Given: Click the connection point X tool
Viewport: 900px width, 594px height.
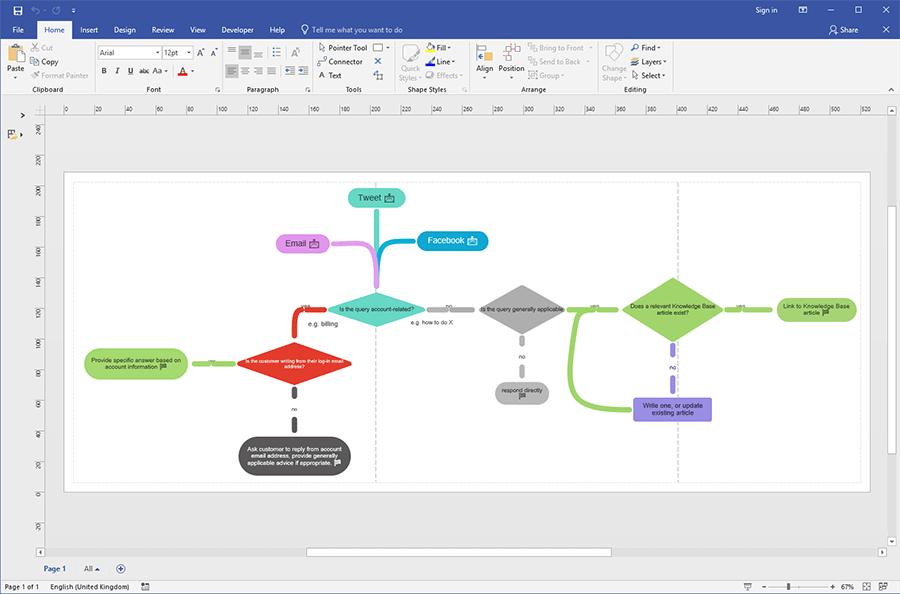Looking at the screenshot, I should (x=378, y=61).
